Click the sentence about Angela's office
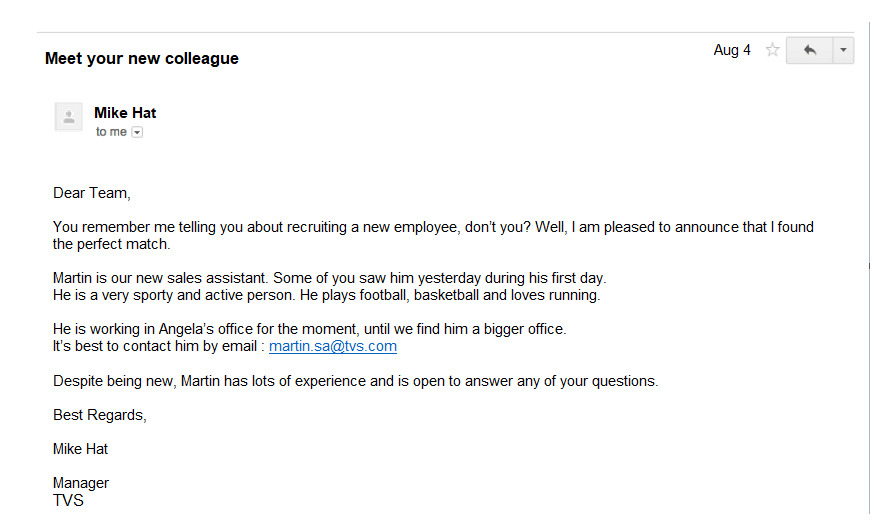Viewport: 896px width, 532px height. (x=309, y=329)
